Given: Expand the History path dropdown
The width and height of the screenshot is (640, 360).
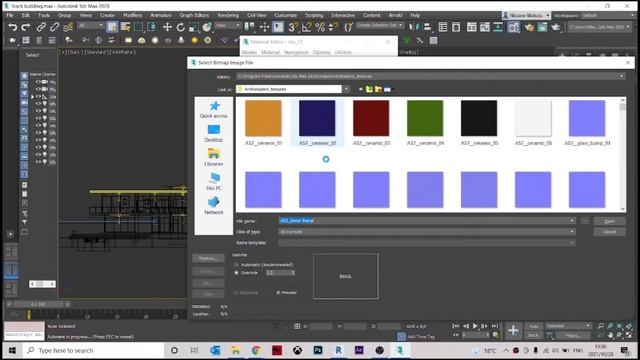Looking at the screenshot, I should 622,76.
